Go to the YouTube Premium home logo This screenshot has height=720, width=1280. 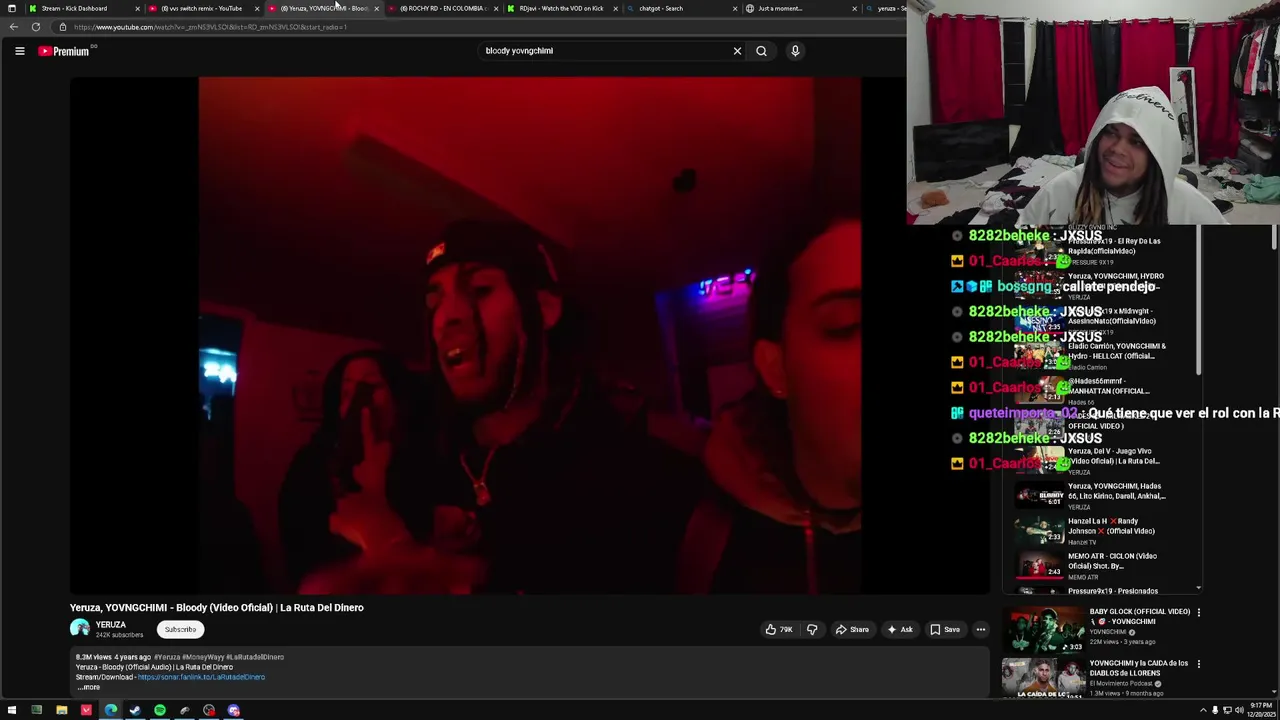[65, 51]
